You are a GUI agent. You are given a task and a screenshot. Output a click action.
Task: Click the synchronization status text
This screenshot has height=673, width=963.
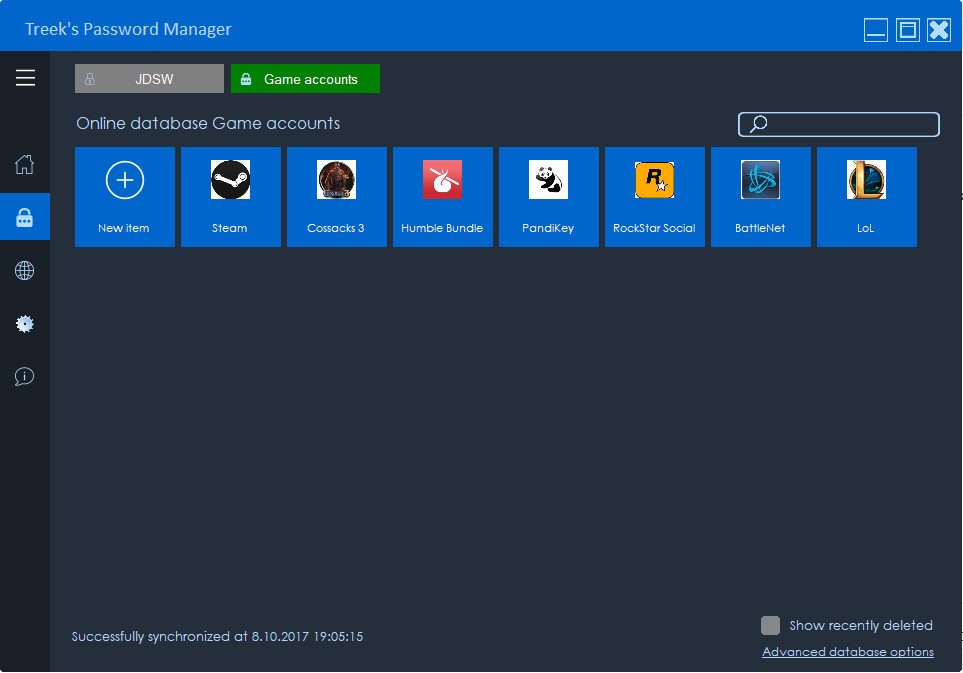(x=217, y=636)
